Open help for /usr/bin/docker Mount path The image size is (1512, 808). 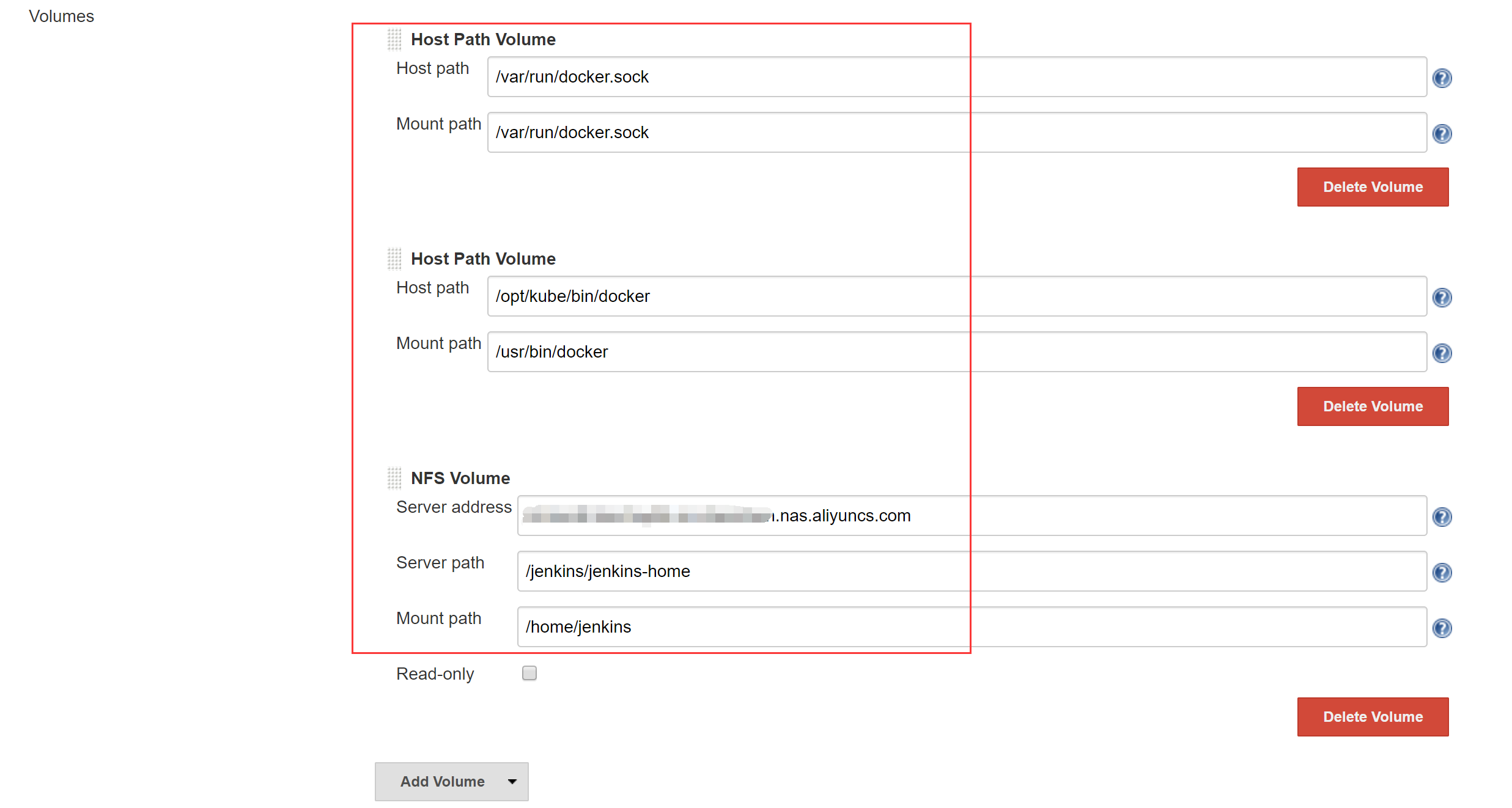(x=1442, y=353)
